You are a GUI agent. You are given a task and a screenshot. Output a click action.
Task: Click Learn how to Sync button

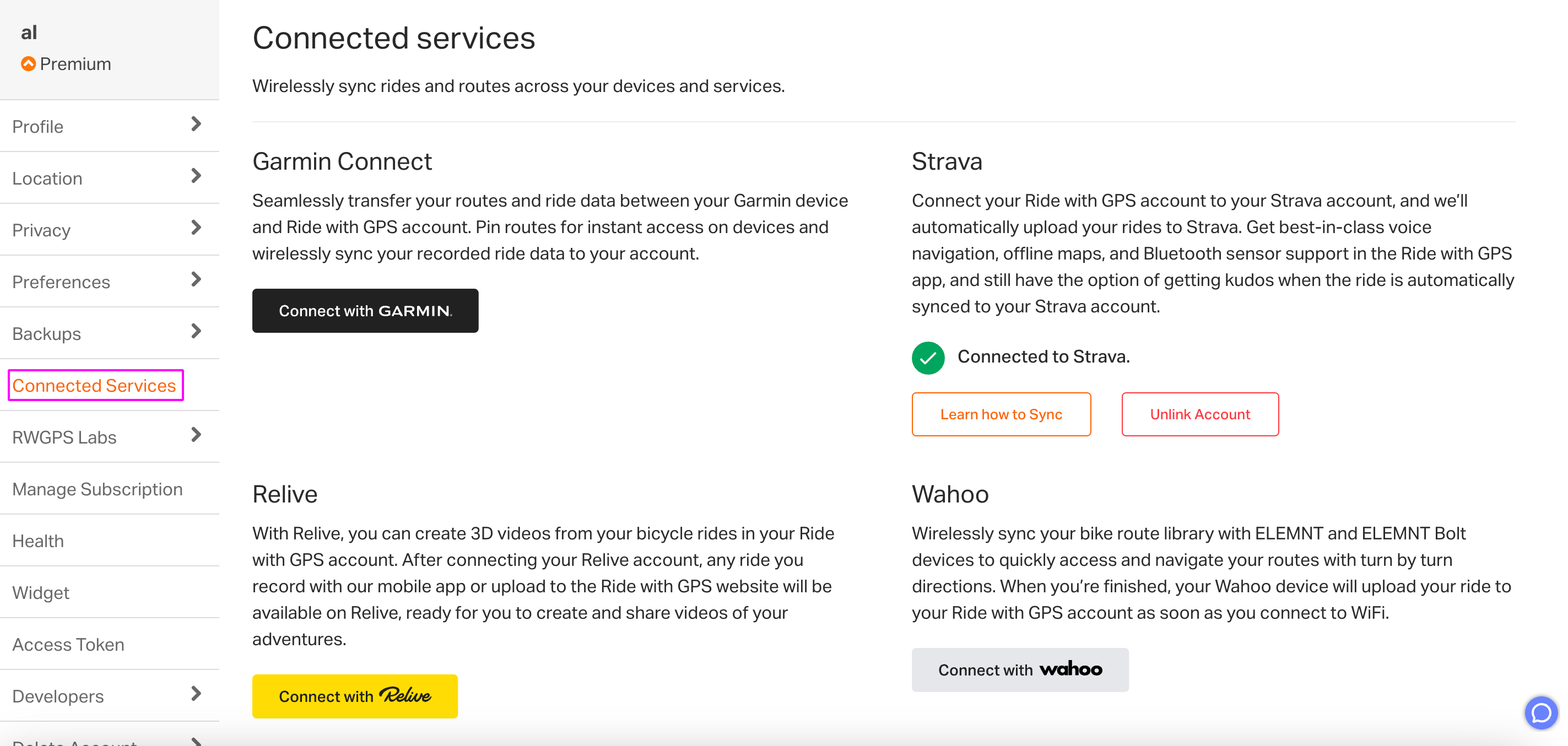[1001, 414]
